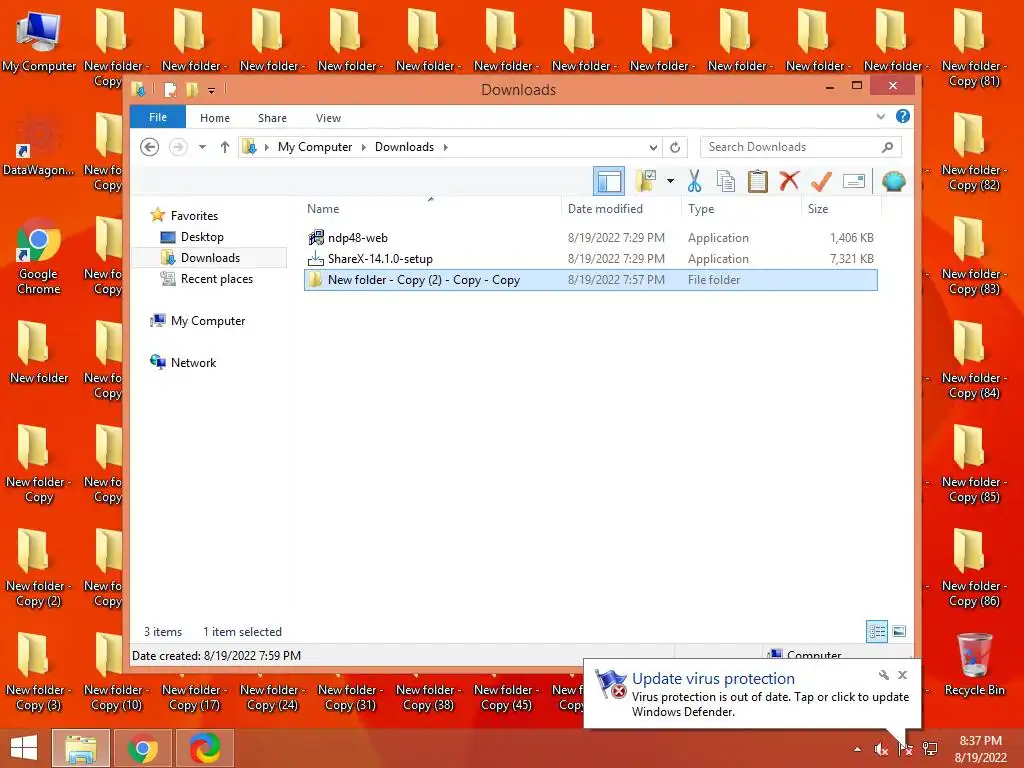Show hidden tray icons arrow
Image resolution: width=1024 pixels, height=768 pixels.
(x=857, y=749)
